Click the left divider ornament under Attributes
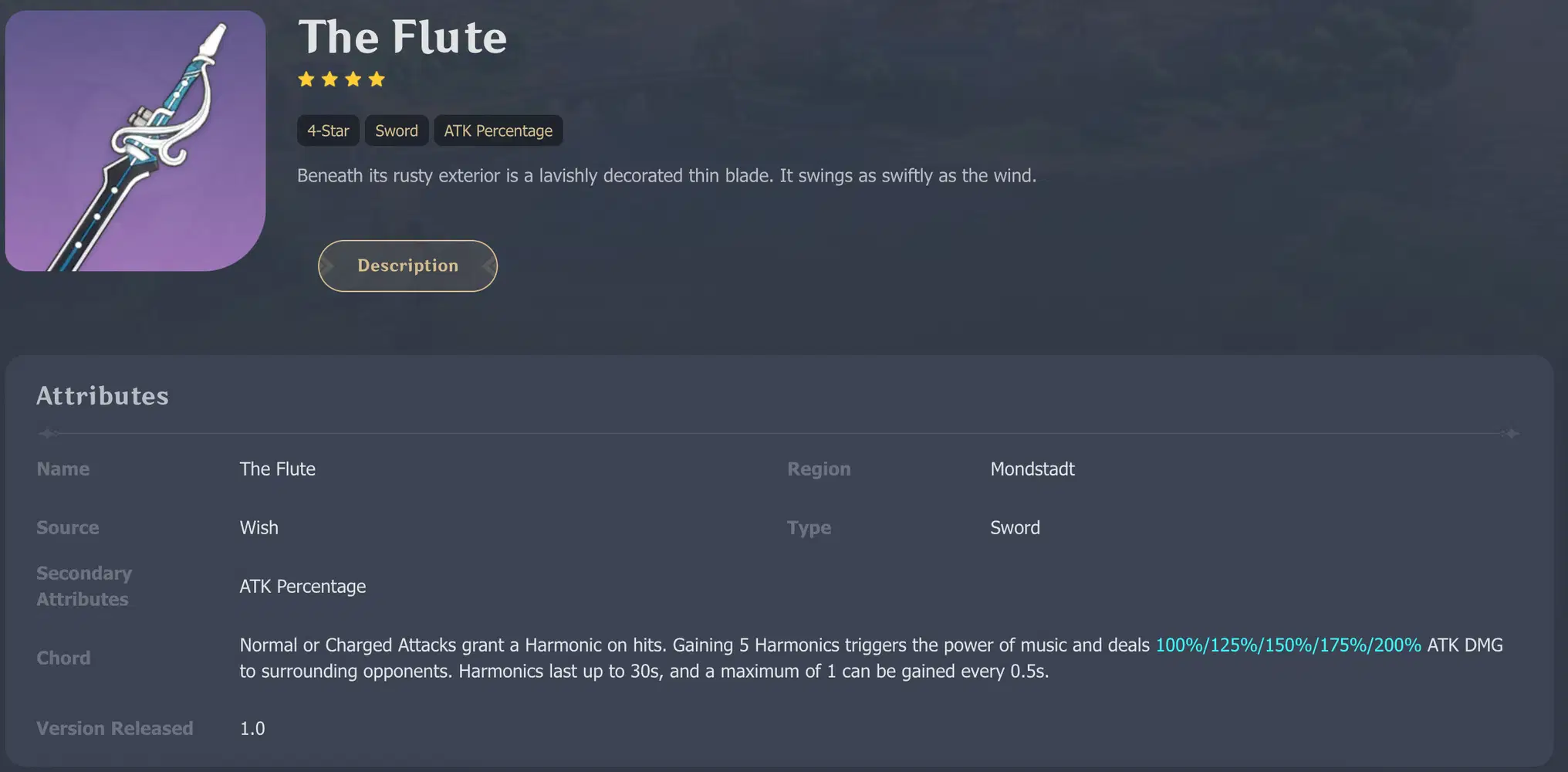 [48, 434]
